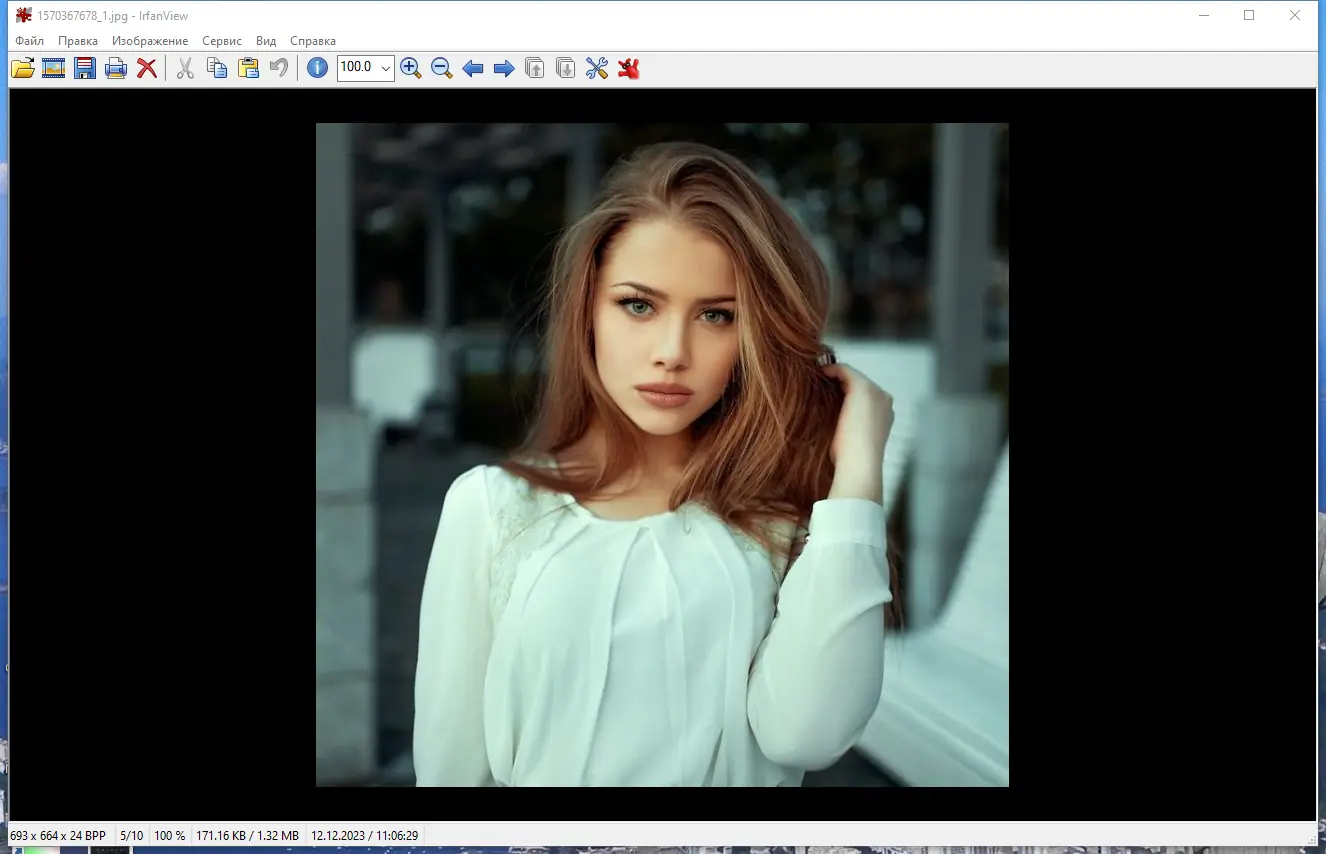Click the displayed portrait photo
Viewport: 1326px width, 854px height.
(662, 455)
